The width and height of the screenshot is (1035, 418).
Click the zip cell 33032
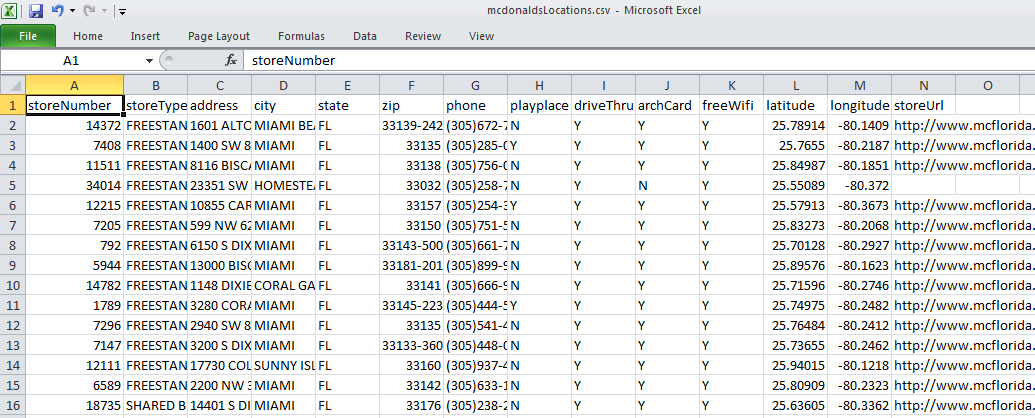pyautogui.click(x=412, y=184)
